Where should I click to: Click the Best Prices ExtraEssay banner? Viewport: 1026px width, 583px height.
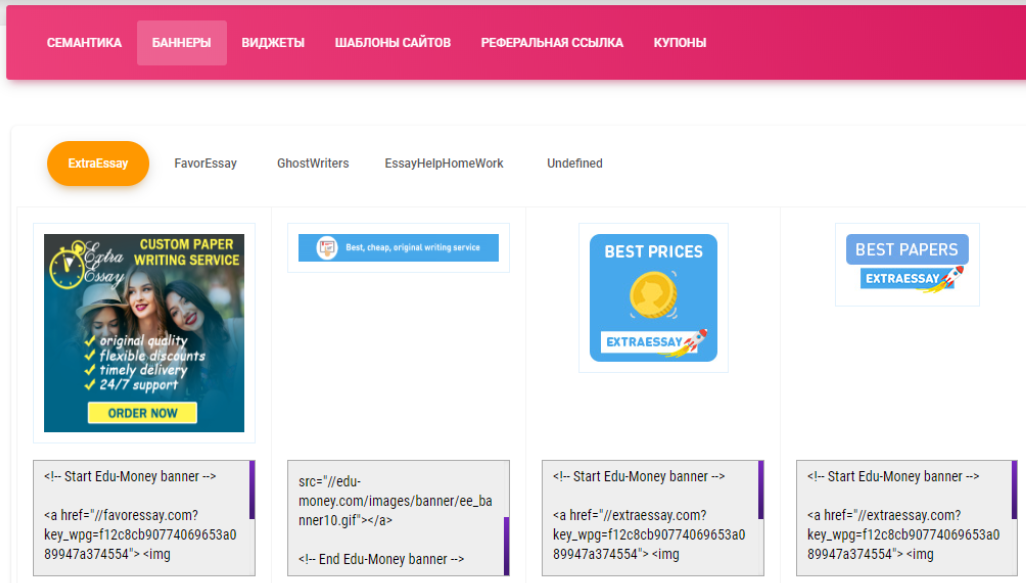click(x=653, y=298)
